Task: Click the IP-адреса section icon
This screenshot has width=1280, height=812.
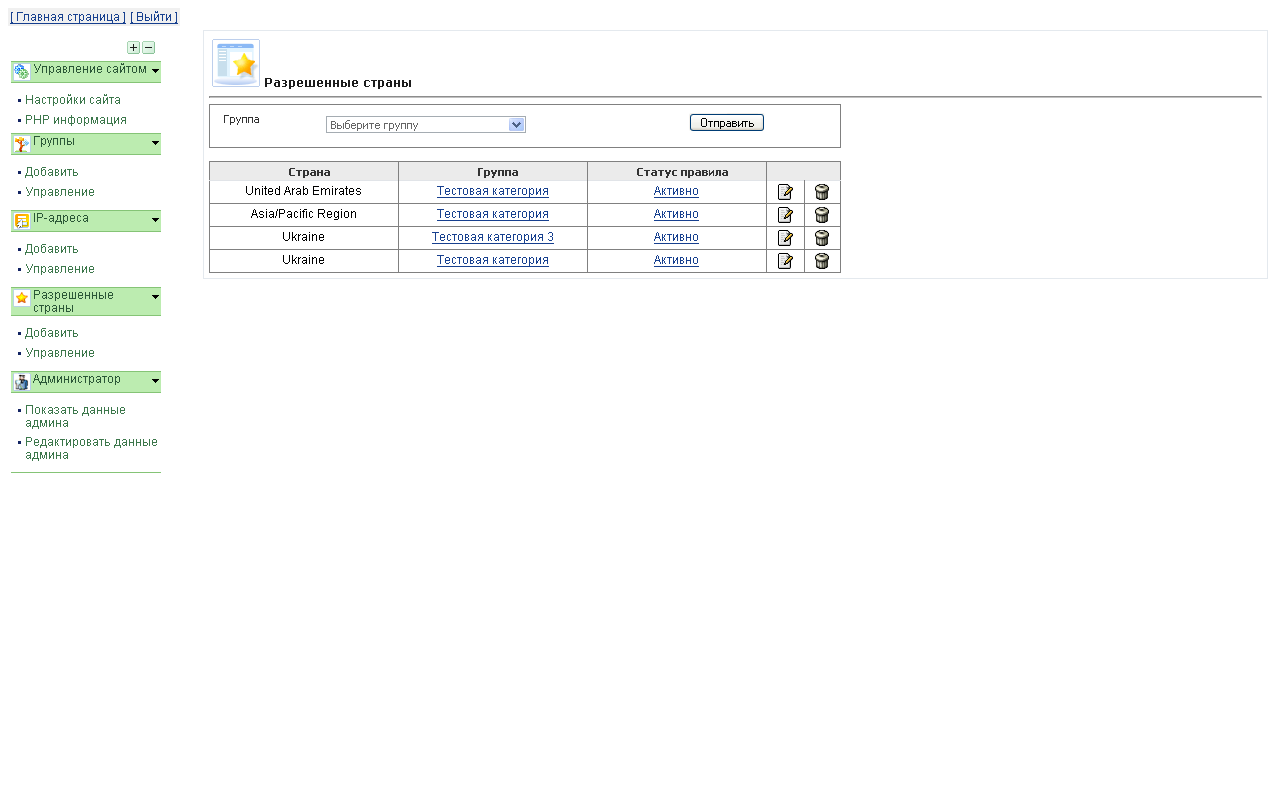Action: tap(21, 221)
